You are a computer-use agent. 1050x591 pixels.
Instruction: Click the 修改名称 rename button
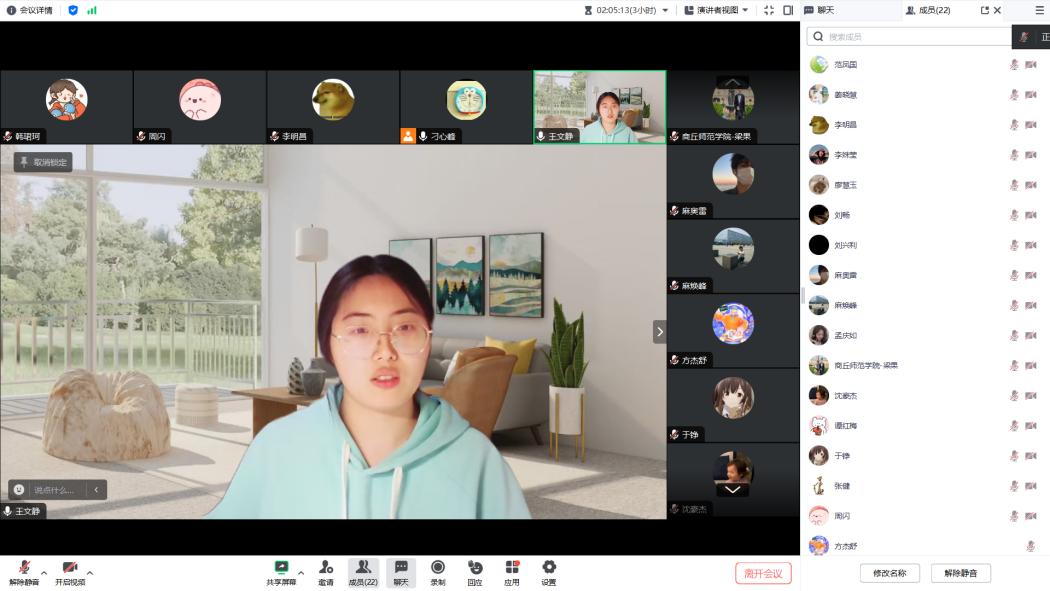[889, 573]
